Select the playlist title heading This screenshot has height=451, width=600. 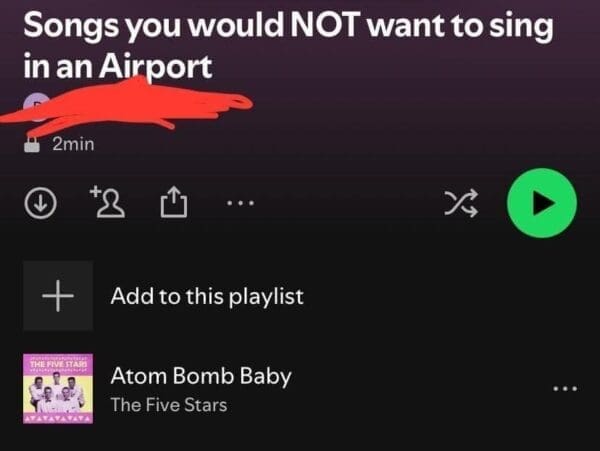tap(288, 45)
